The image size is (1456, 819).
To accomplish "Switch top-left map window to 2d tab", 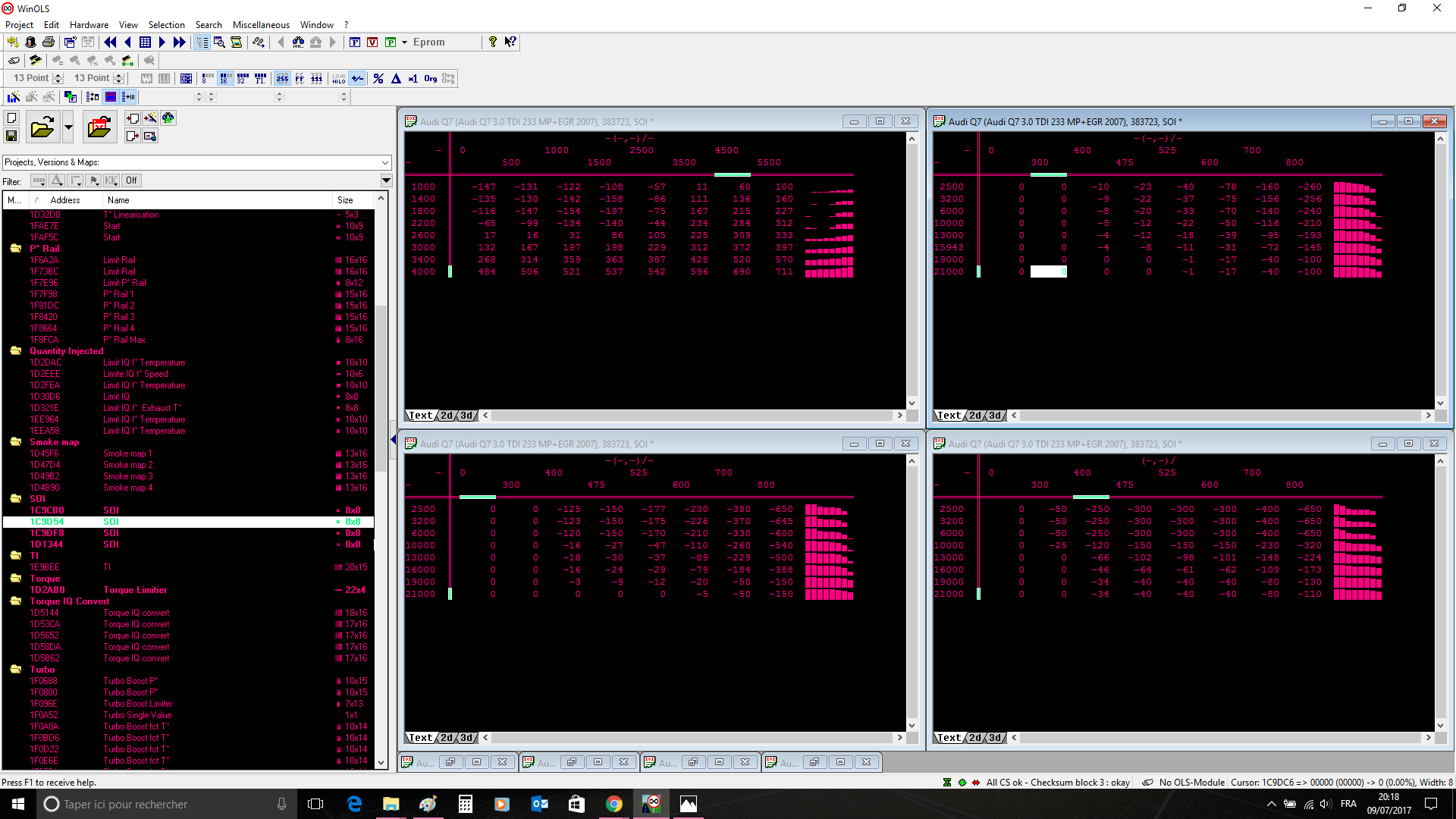I will point(447,416).
